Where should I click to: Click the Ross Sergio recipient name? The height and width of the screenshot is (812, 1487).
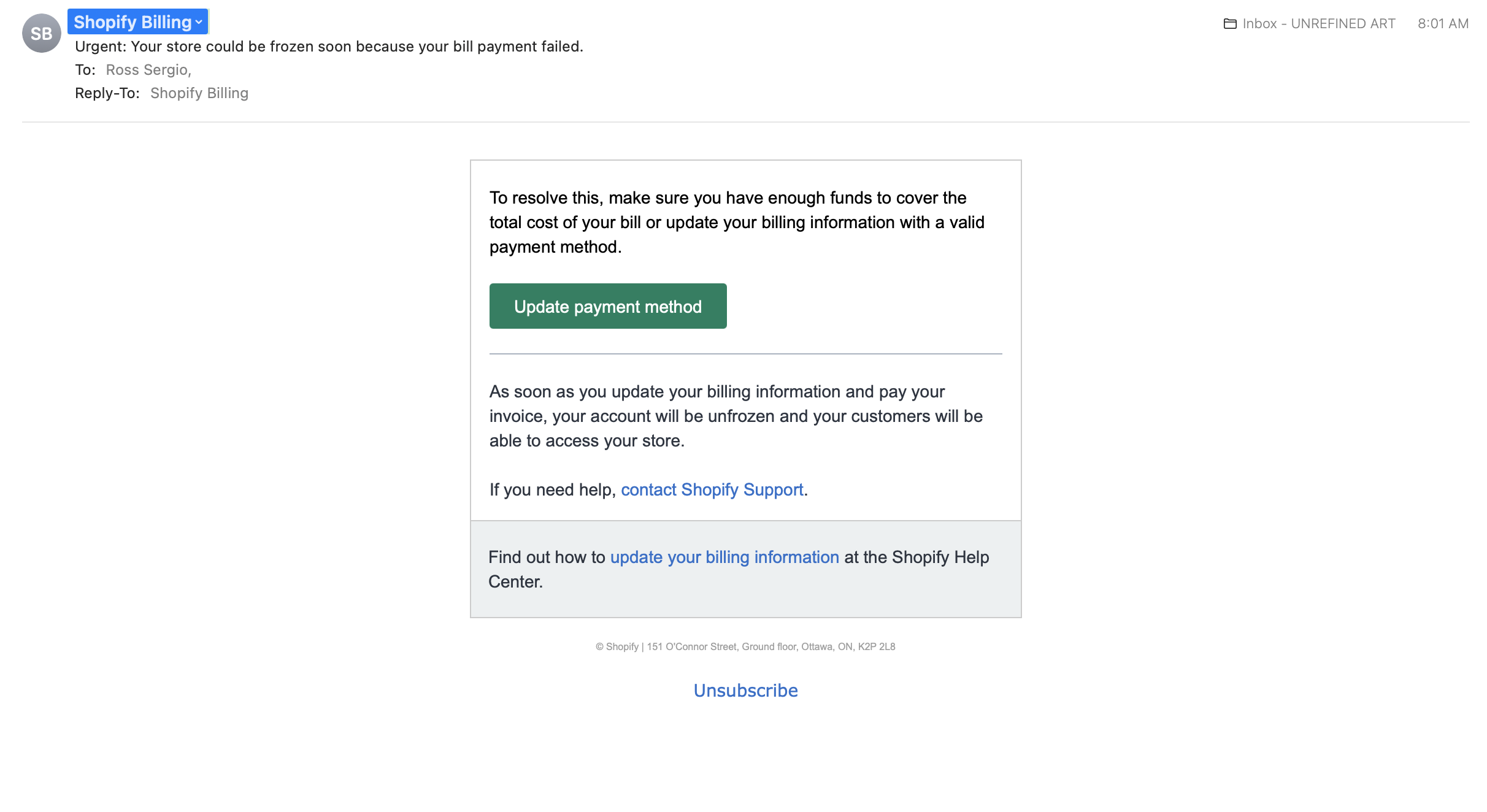pyautogui.click(x=148, y=70)
